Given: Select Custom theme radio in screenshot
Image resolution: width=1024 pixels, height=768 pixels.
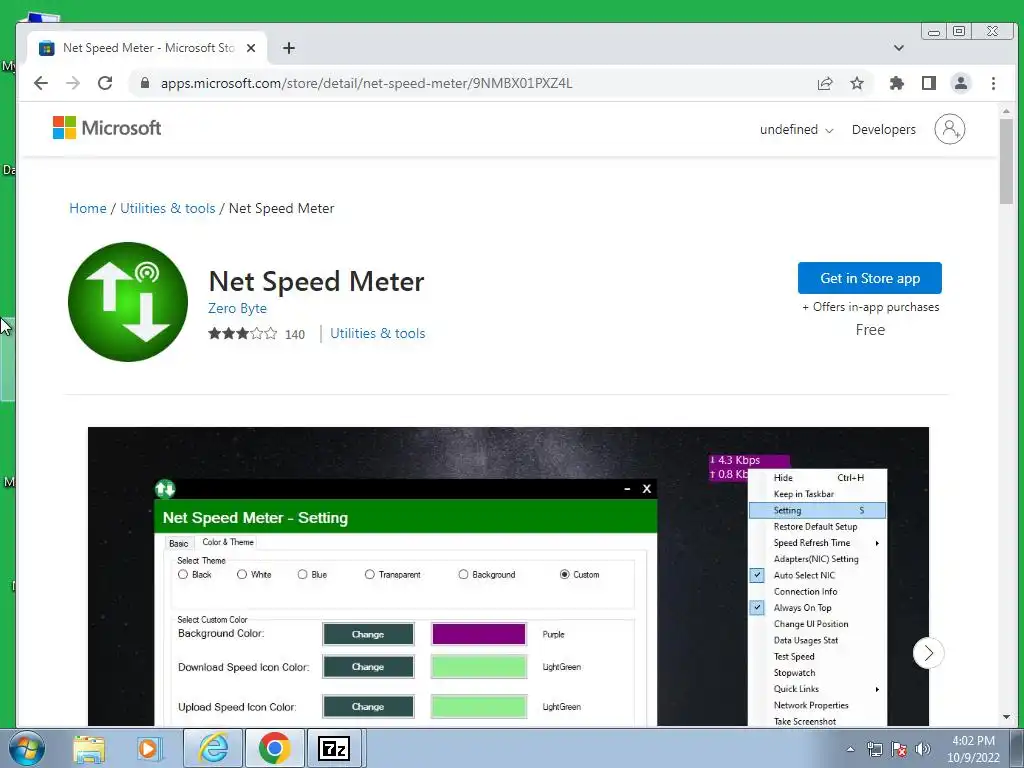Looking at the screenshot, I should click(564, 575).
